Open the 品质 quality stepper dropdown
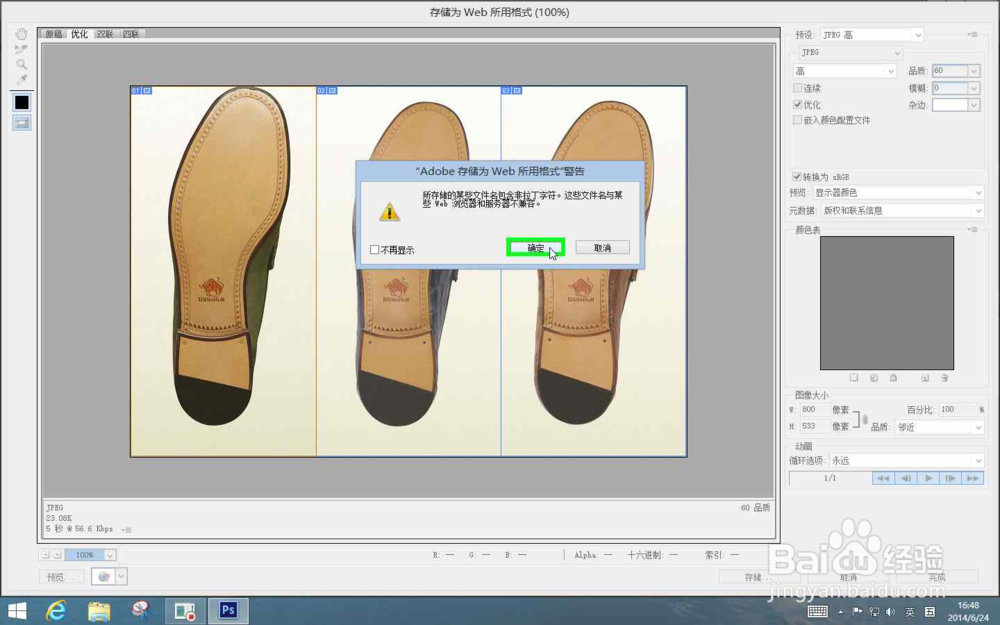1000x625 pixels. click(x=973, y=70)
